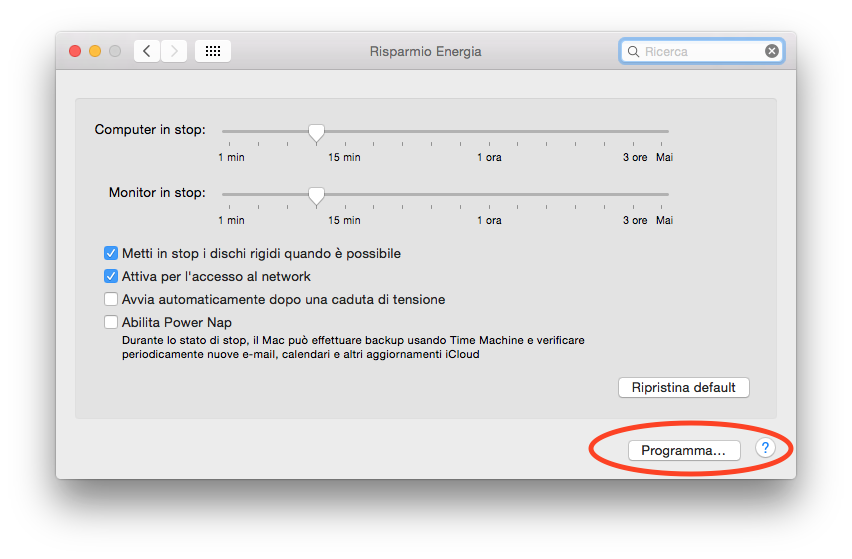
Task: Show all preferences via grid icon
Action: pos(213,51)
